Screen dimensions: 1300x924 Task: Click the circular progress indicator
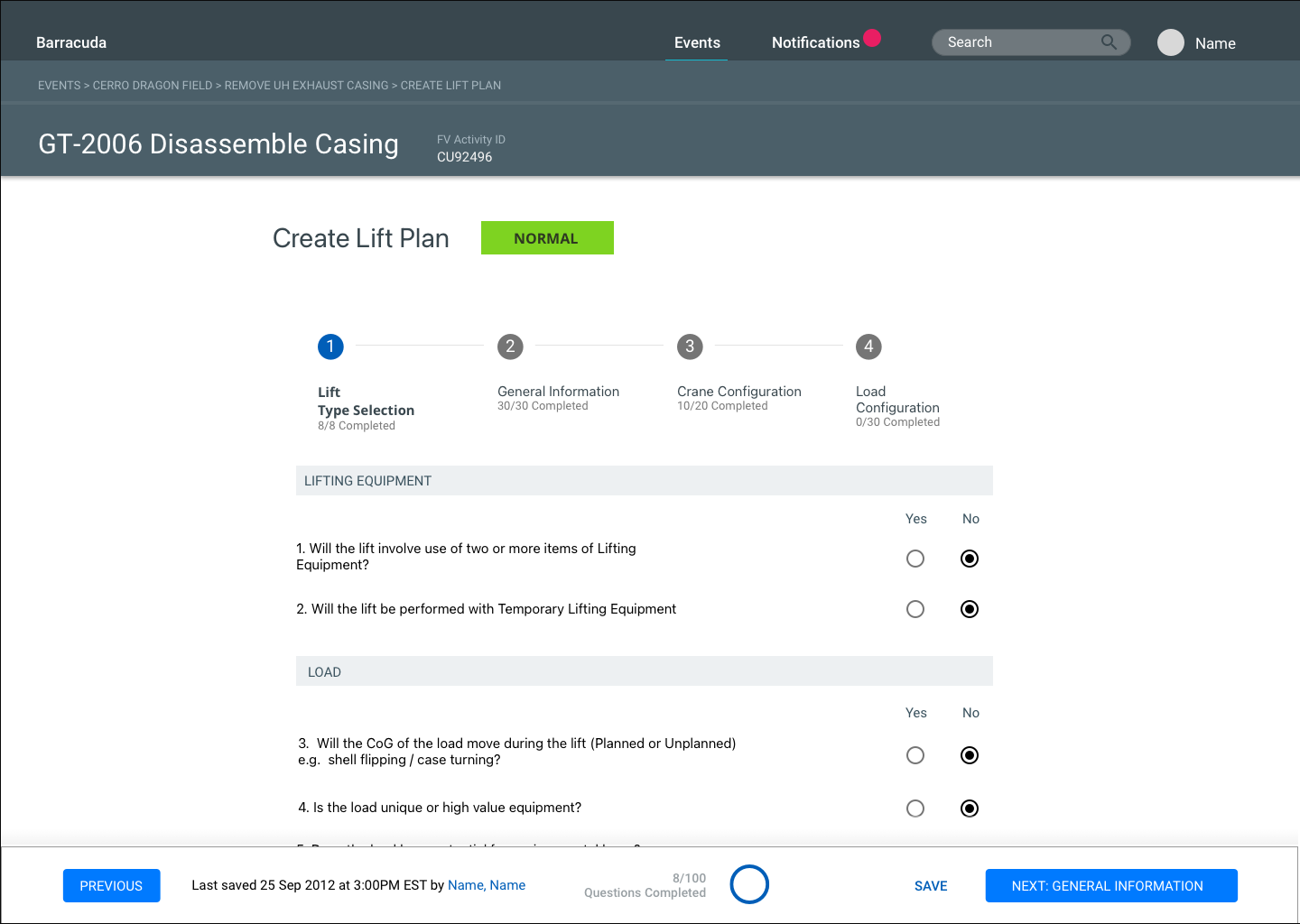tap(749, 884)
